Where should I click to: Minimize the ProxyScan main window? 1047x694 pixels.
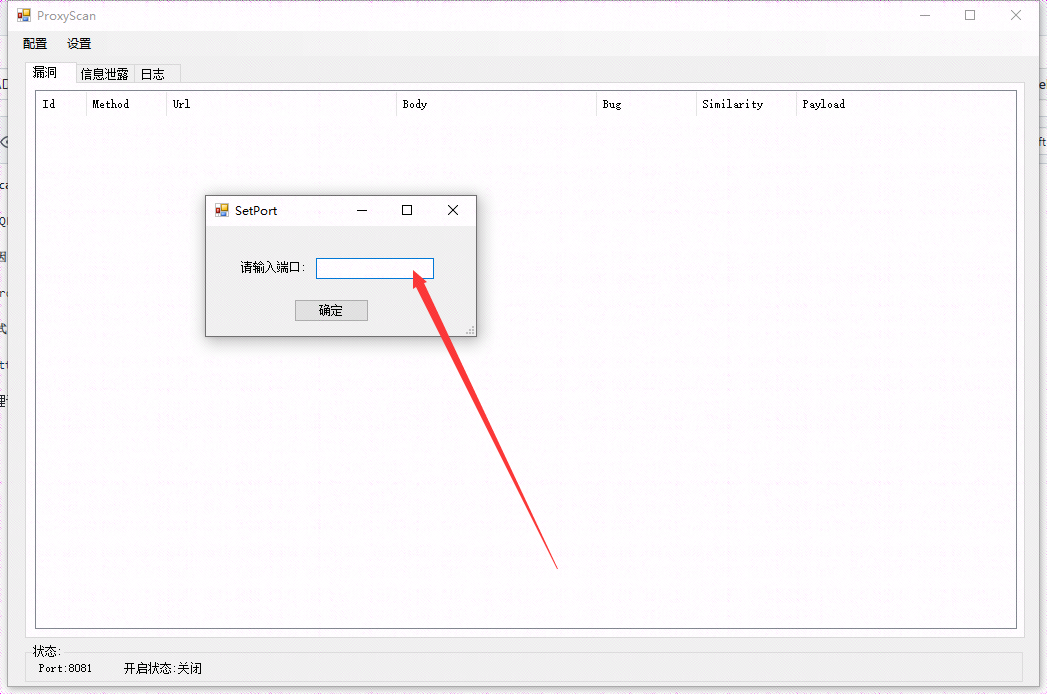[x=925, y=15]
